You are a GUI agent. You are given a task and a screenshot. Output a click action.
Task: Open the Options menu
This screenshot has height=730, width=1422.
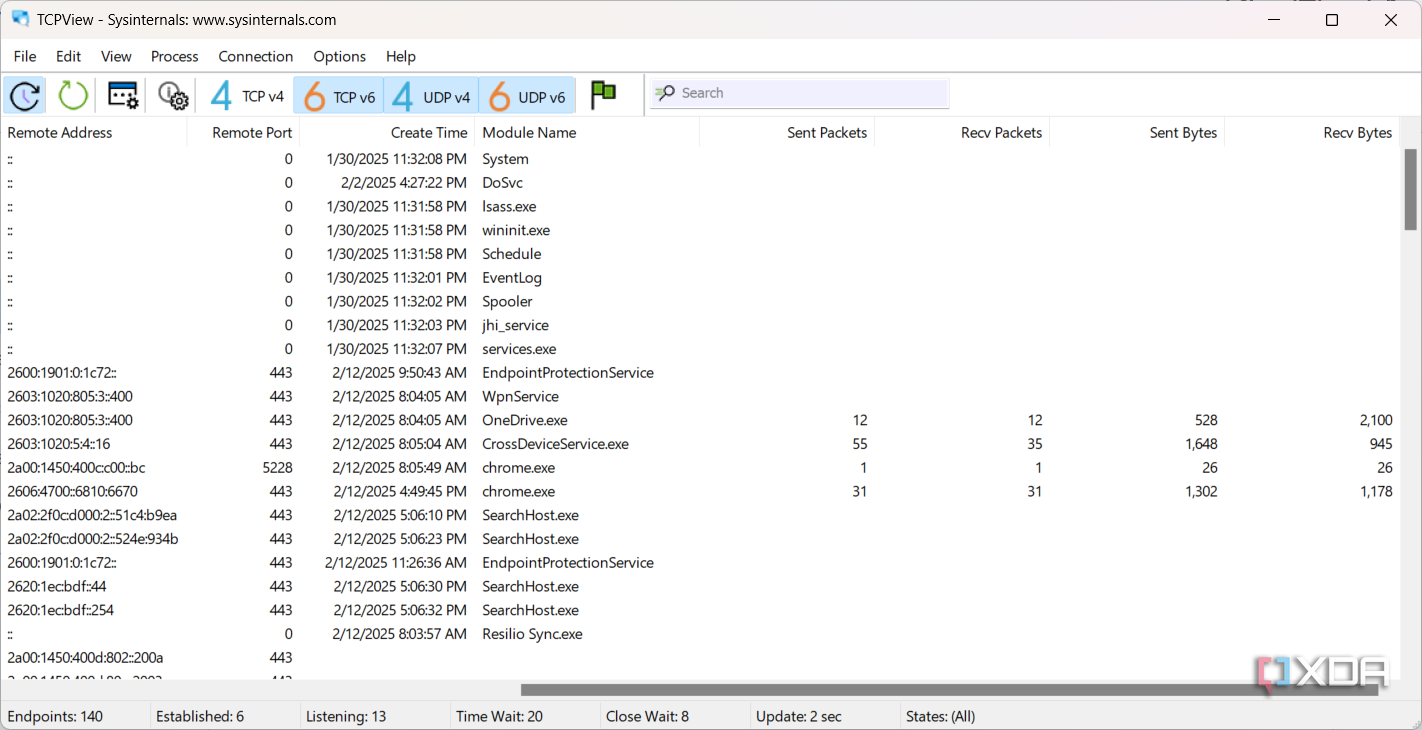click(340, 56)
